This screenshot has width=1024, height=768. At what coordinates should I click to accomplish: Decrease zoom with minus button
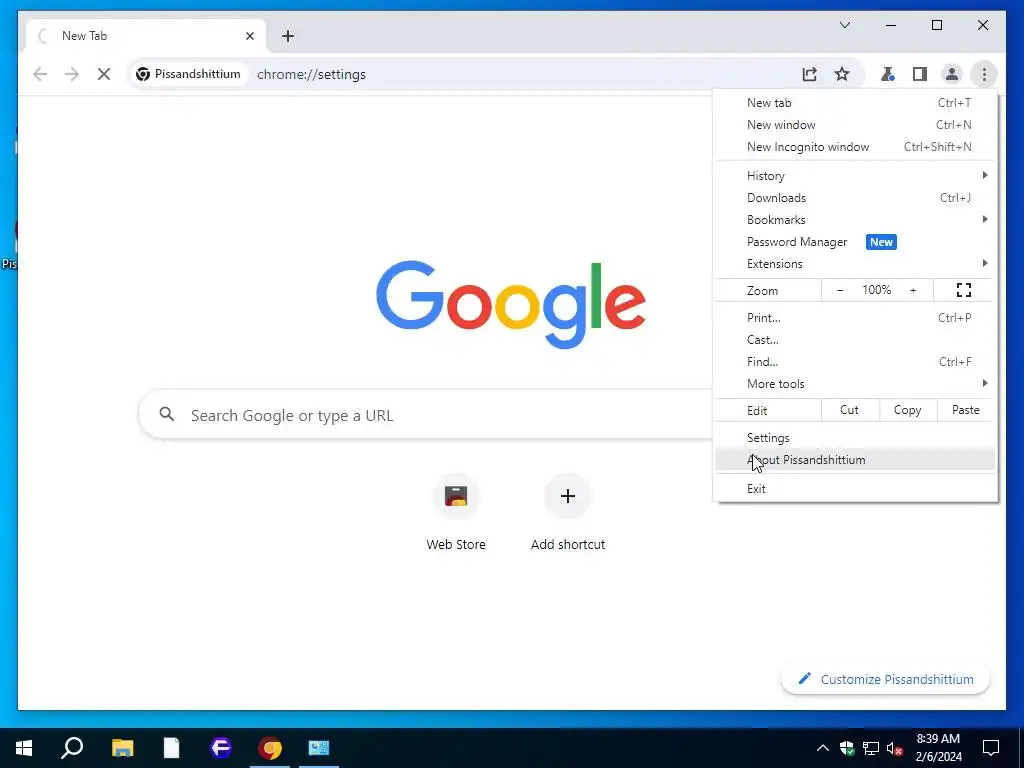840,290
